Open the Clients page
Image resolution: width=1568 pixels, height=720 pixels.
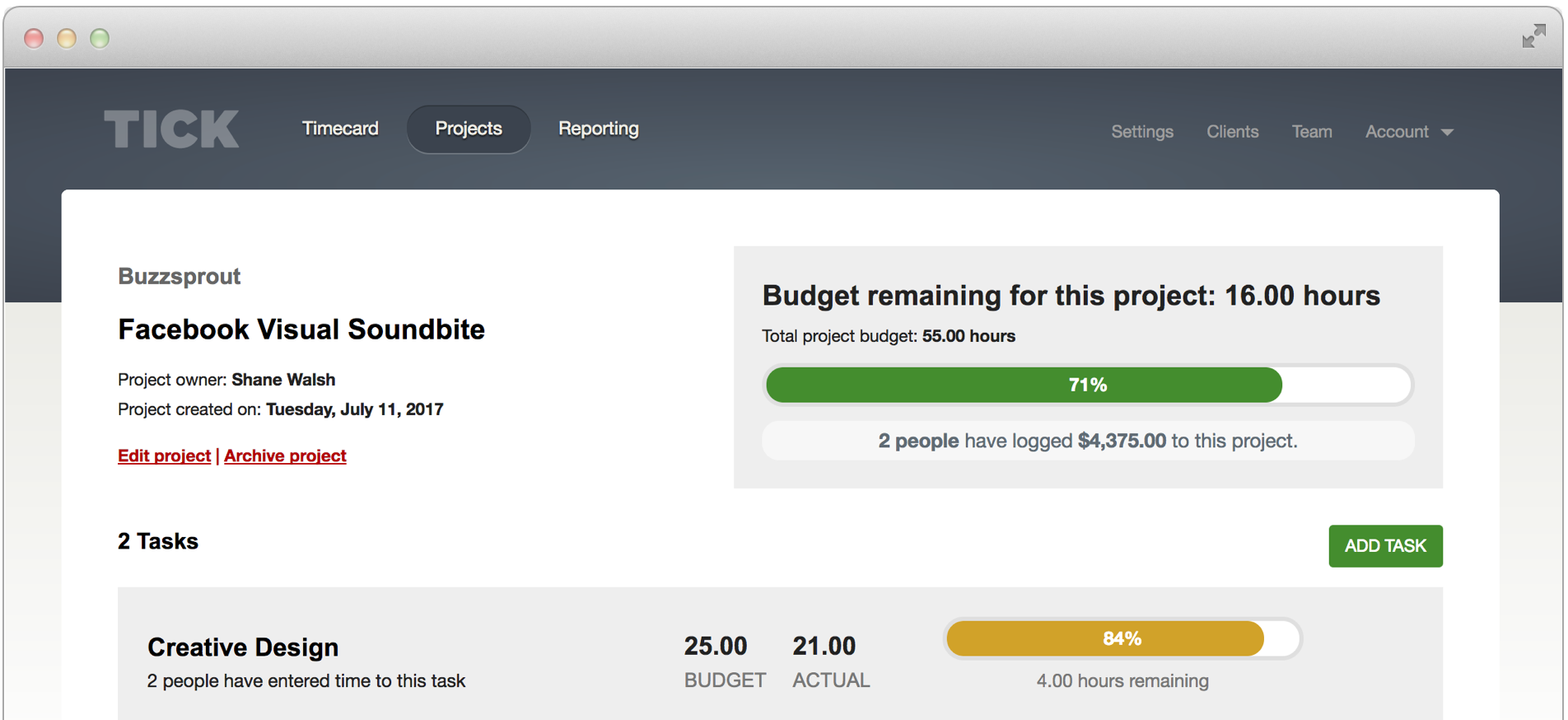1232,131
